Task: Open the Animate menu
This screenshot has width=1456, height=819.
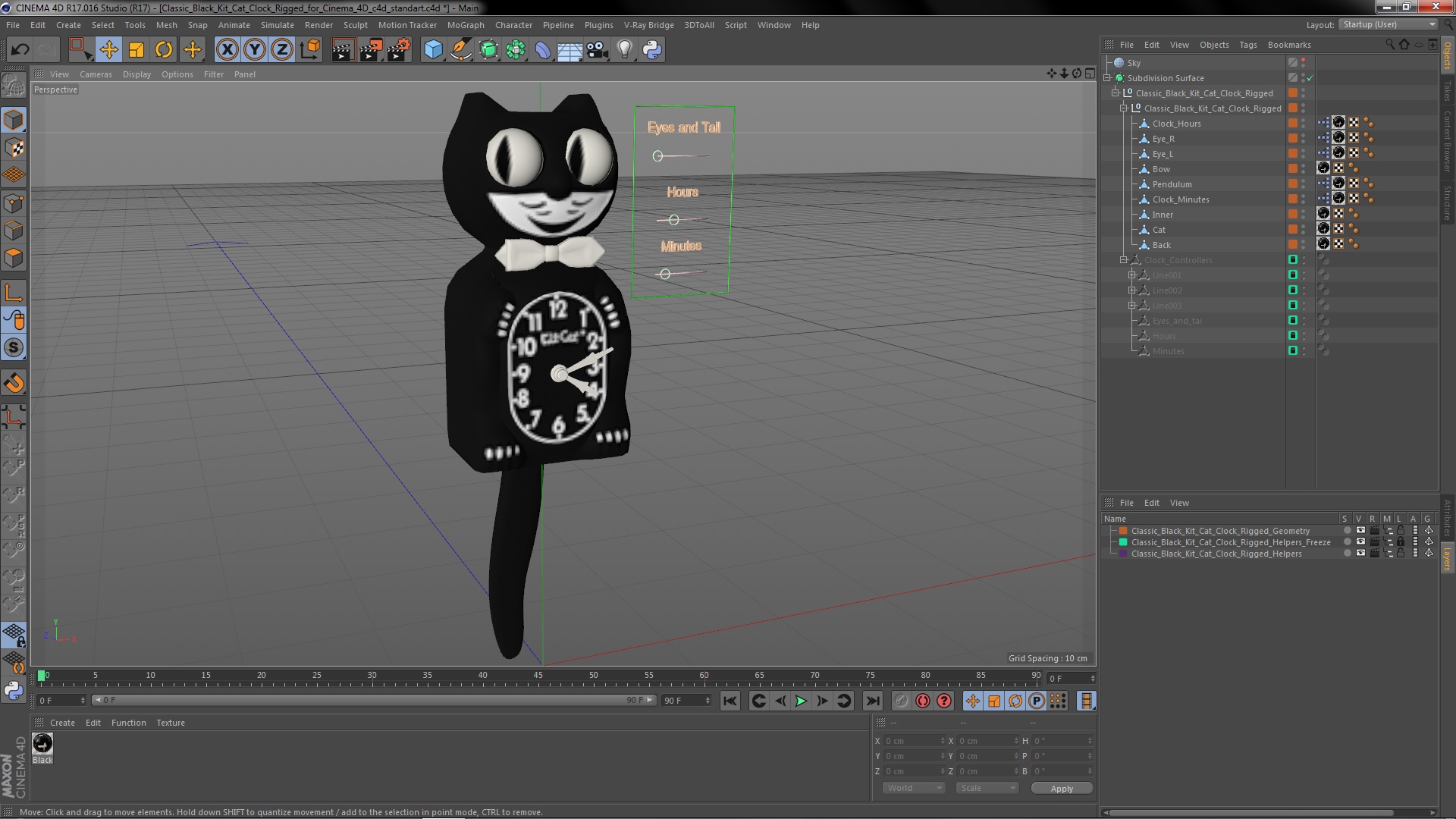Action: pyautogui.click(x=232, y=24)
